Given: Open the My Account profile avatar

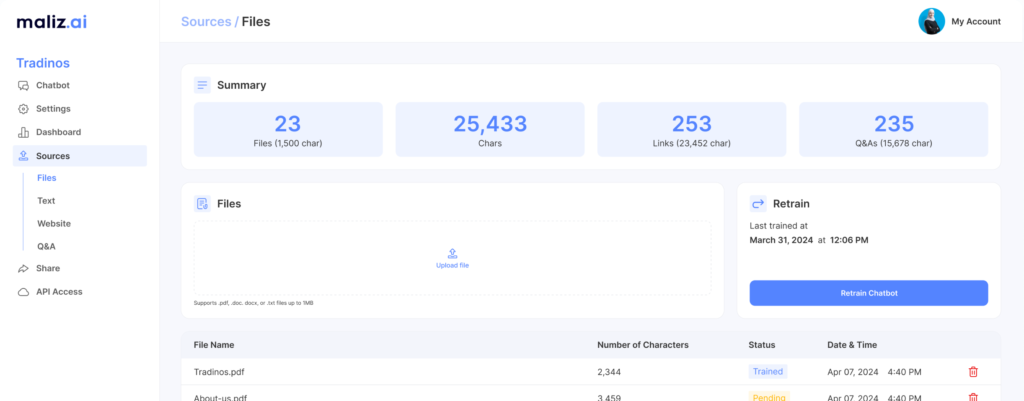Looking at the screenshot, I should (x=931, y=21).
